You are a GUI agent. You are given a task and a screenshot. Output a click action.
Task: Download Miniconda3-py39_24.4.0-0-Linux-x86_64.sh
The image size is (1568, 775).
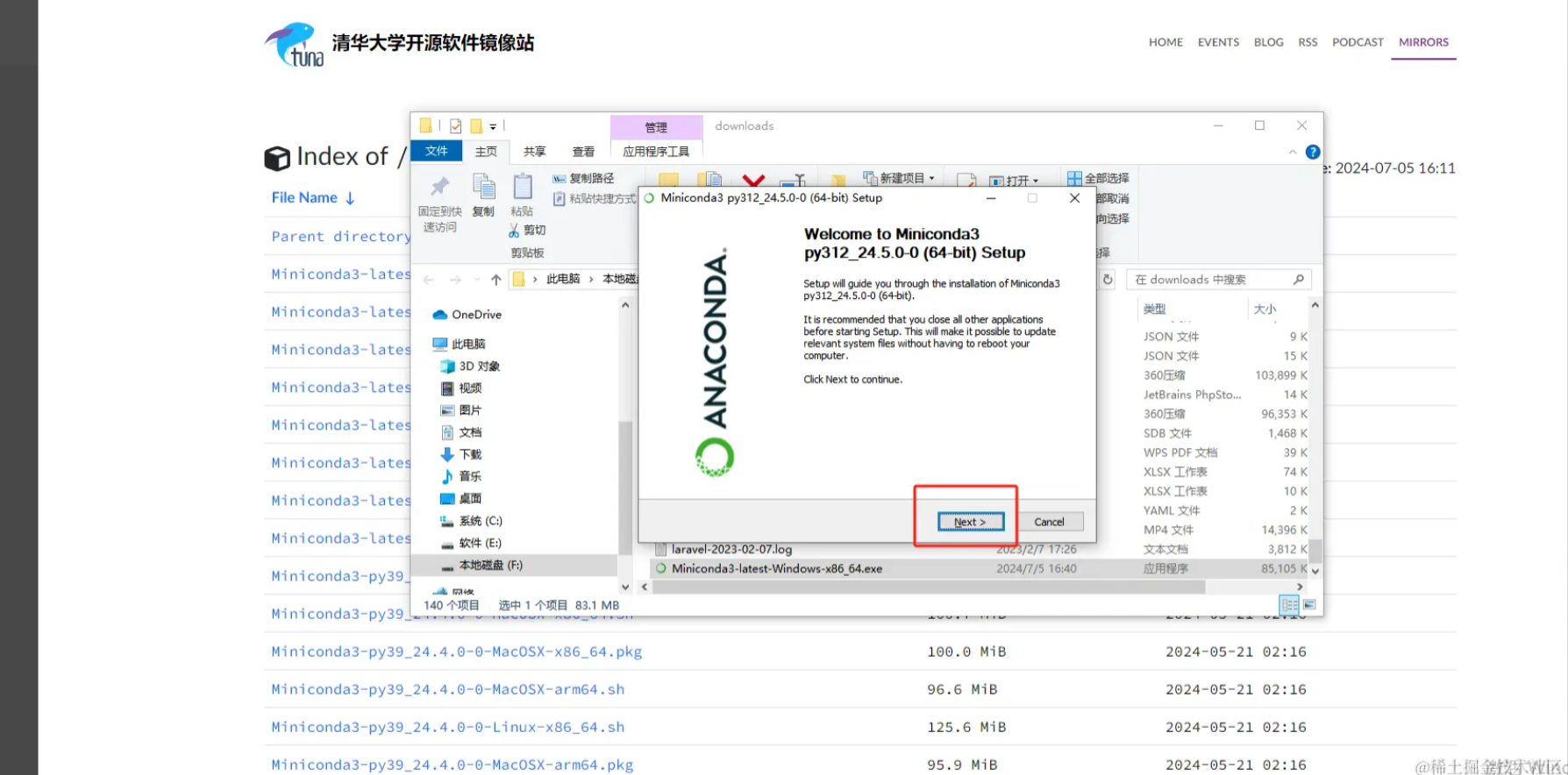tap(447, 727)
